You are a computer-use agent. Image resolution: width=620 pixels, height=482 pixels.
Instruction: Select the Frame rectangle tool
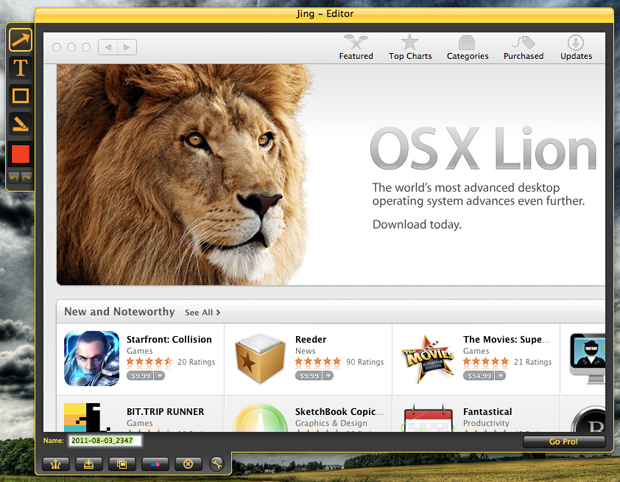(x=20, y=96)
